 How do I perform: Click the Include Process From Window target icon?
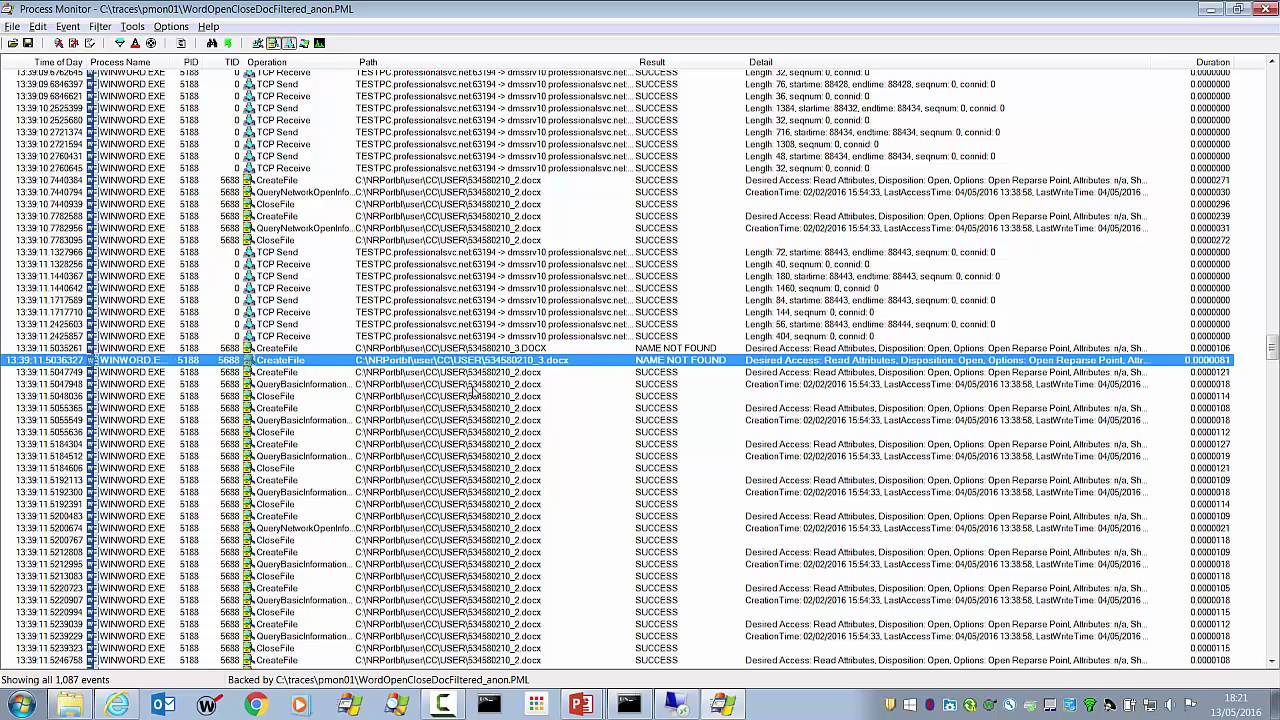click(x=151, y=43)
